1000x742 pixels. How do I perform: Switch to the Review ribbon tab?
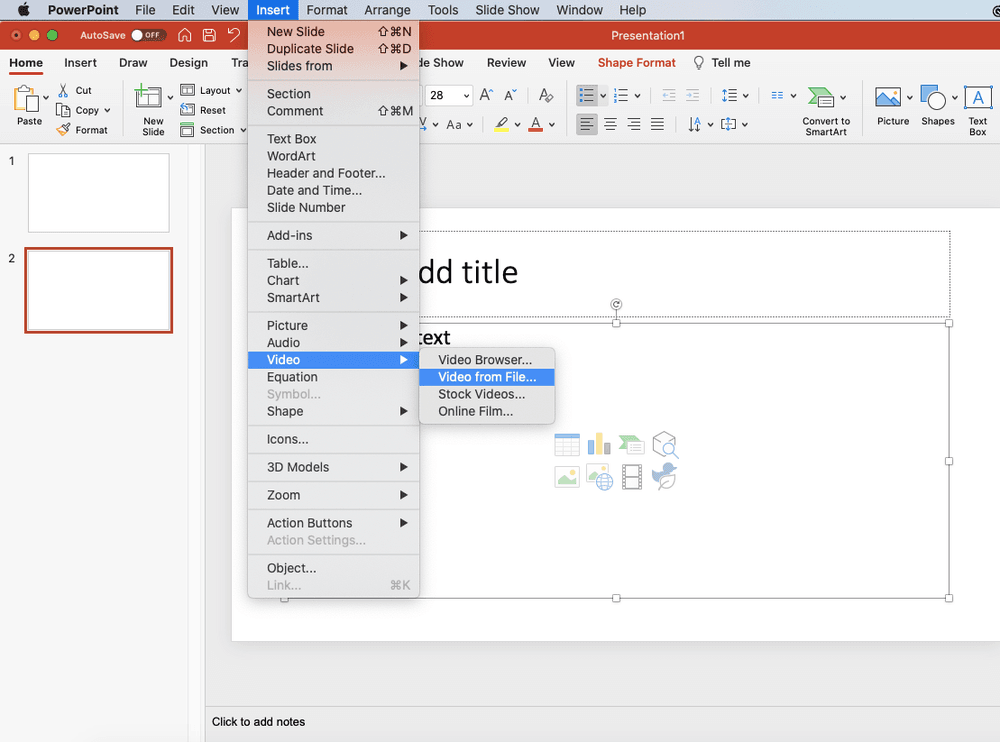coord(506,62)
